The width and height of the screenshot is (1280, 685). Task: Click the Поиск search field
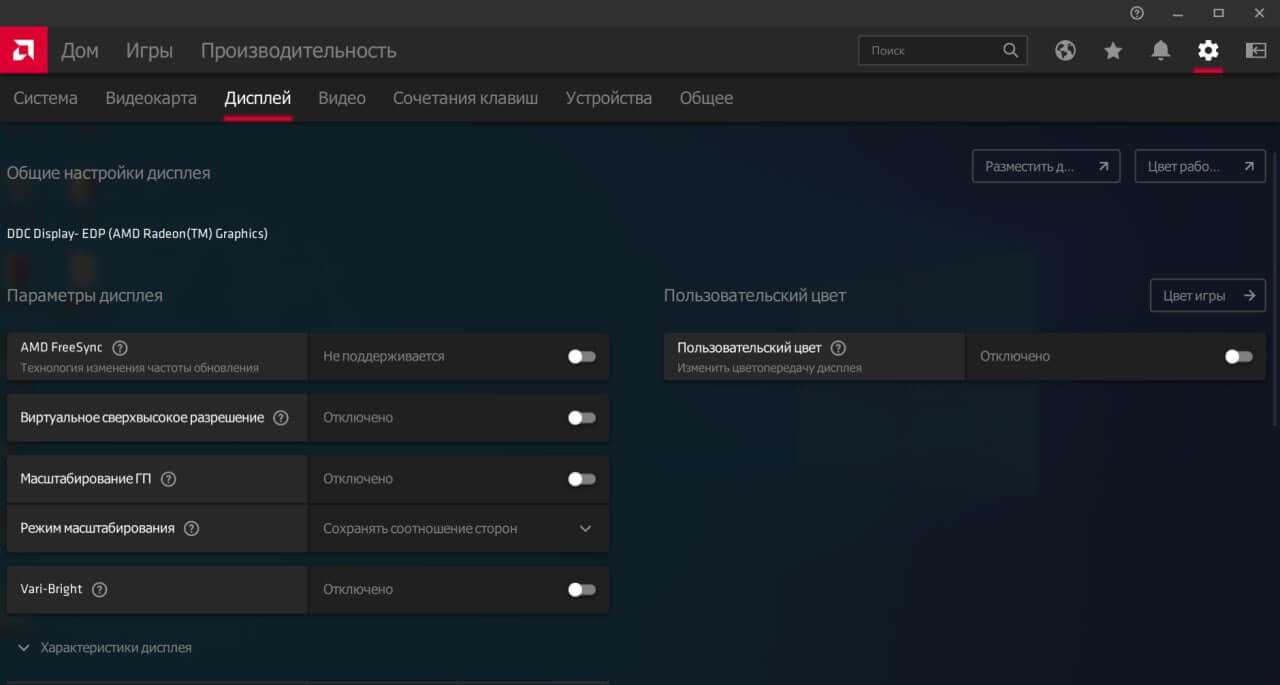930,50
